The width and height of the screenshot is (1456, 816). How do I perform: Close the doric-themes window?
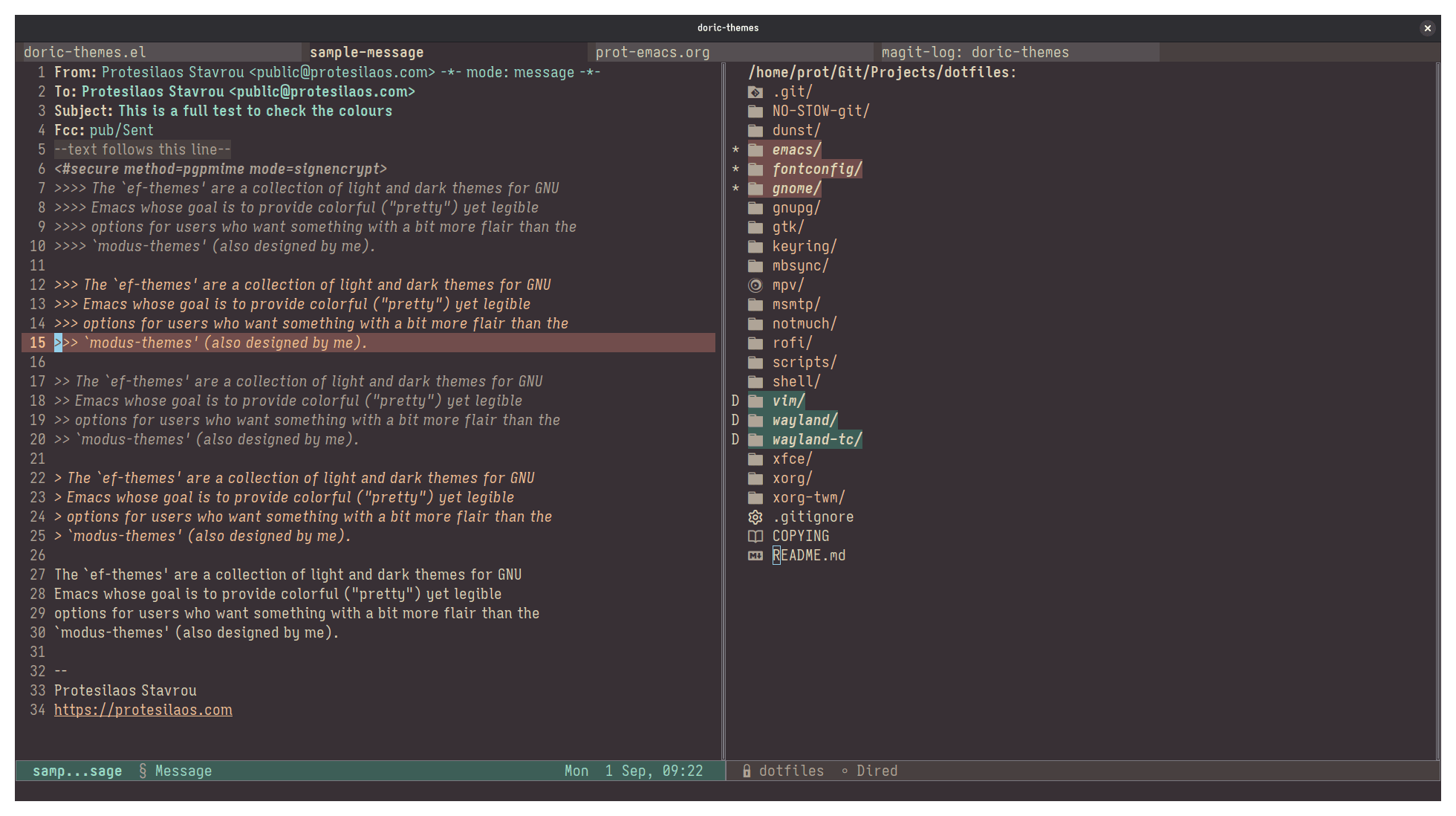coord(1427,28)
